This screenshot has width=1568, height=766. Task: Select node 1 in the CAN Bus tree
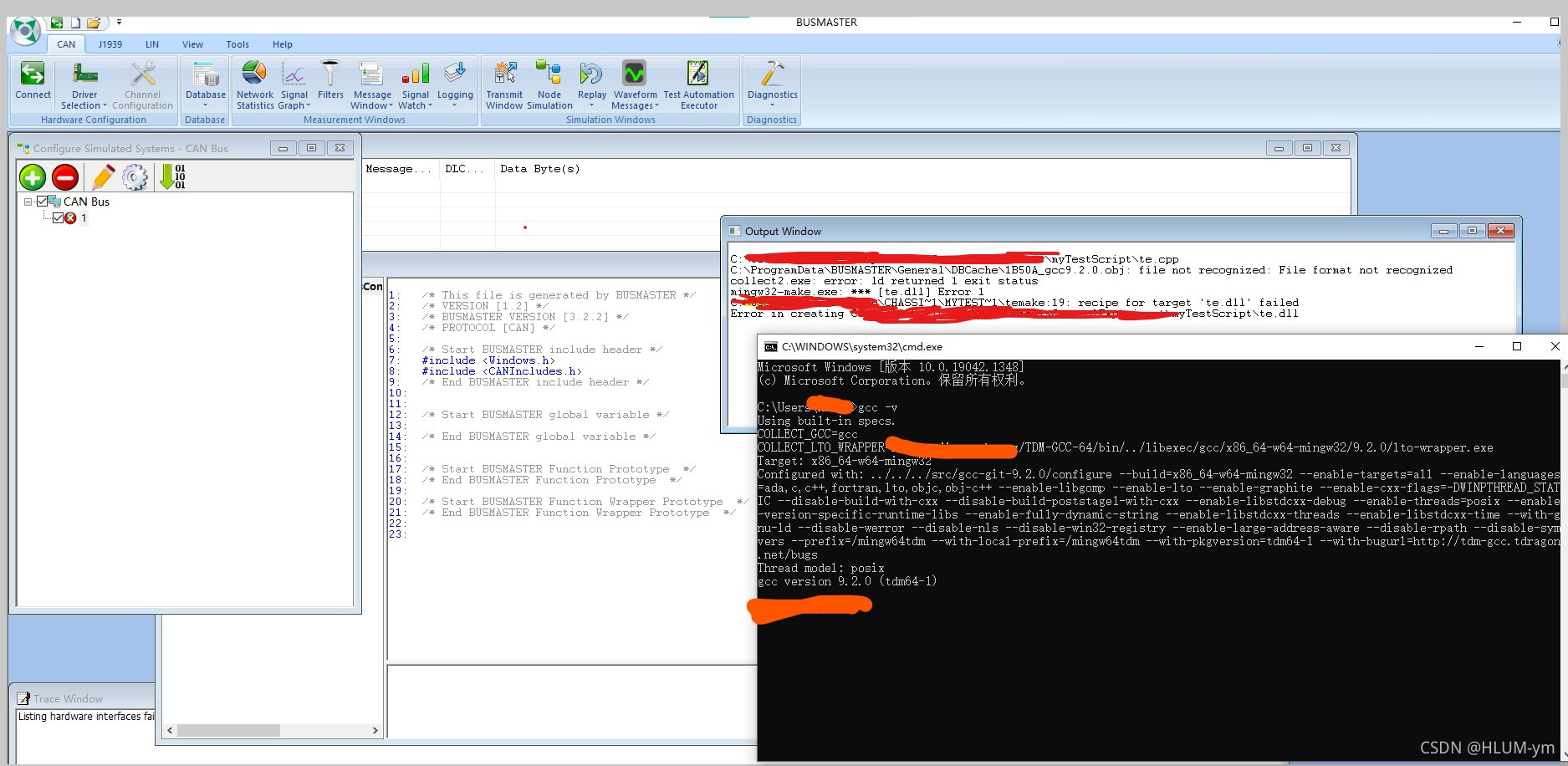(84, 218)
